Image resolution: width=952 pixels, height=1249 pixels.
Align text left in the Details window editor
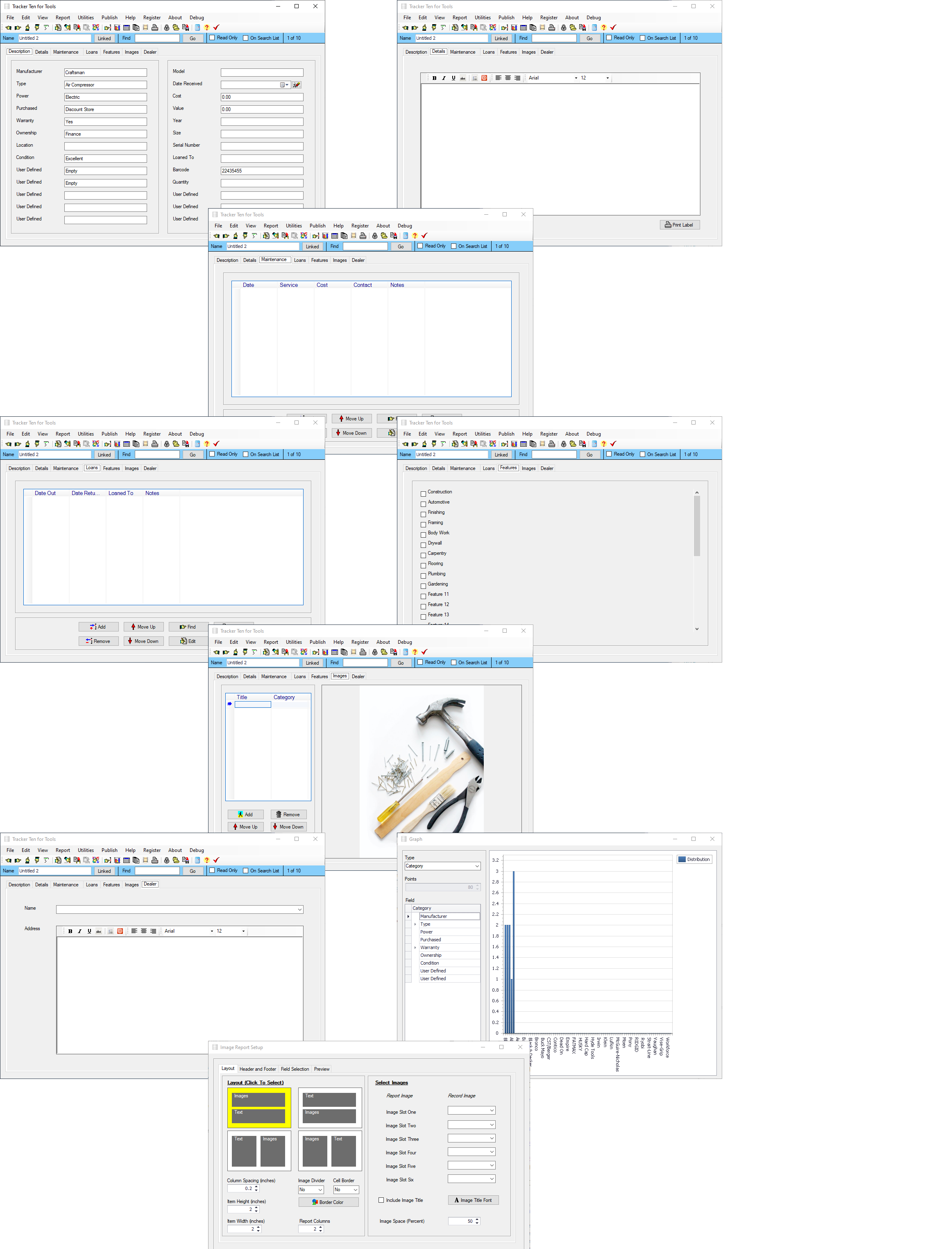tap(499, 78)
